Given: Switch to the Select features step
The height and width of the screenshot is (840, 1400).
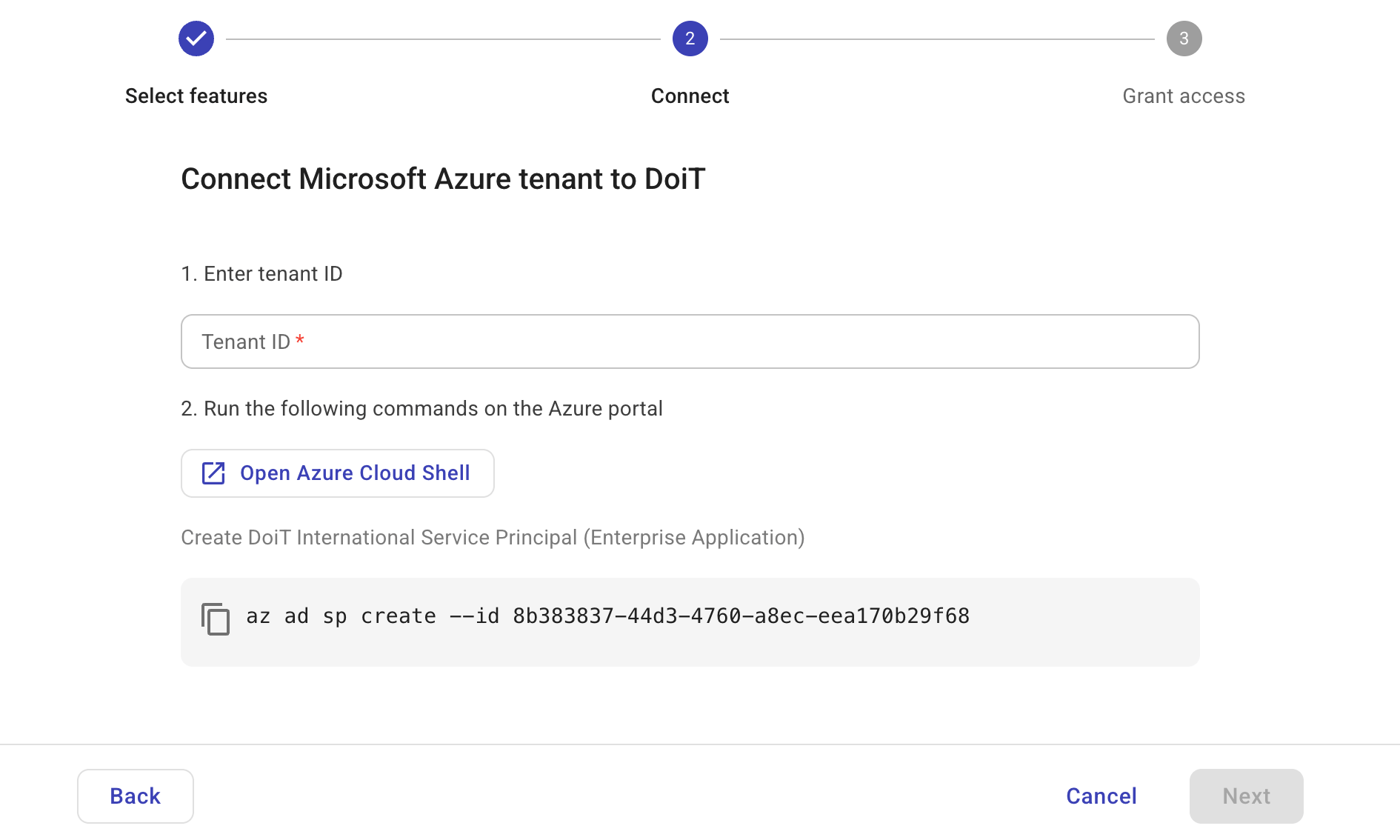Looking at the screenshot, I should 196,95.
